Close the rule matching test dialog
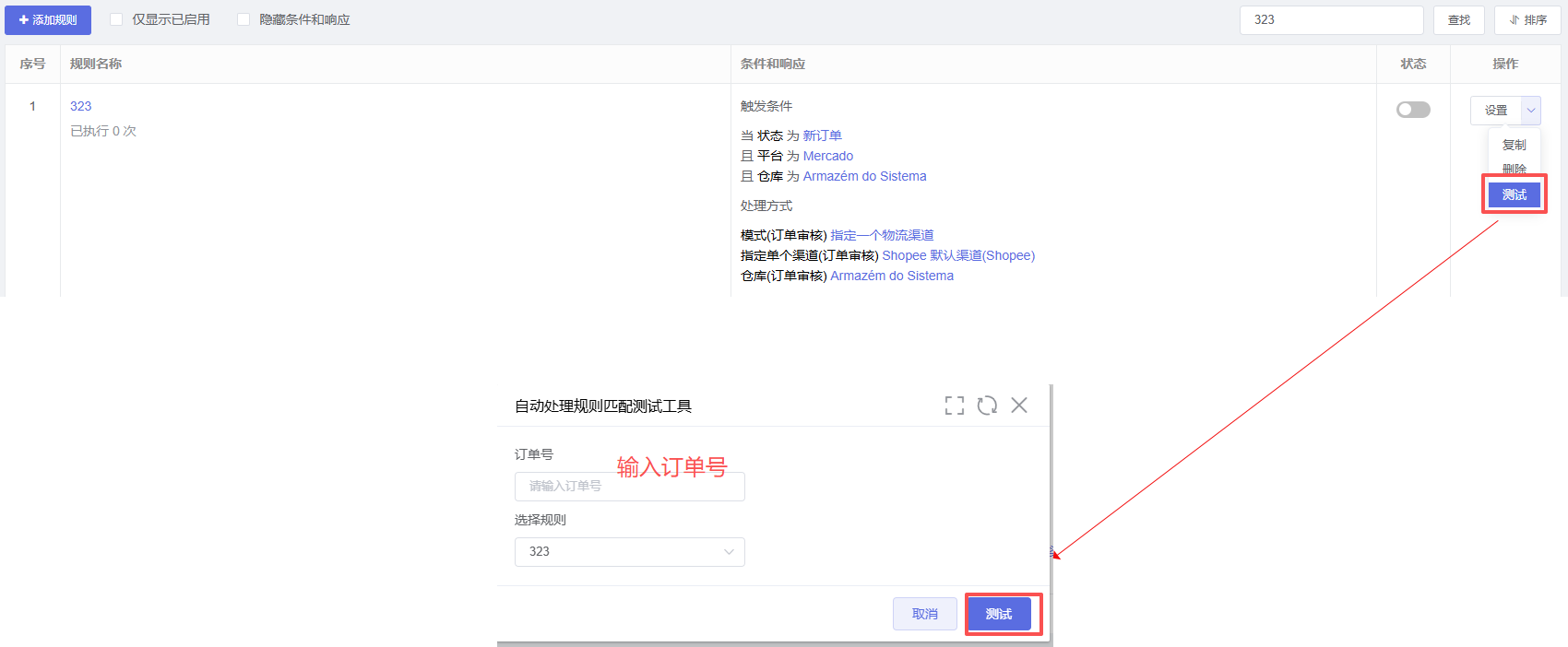 1019,406
